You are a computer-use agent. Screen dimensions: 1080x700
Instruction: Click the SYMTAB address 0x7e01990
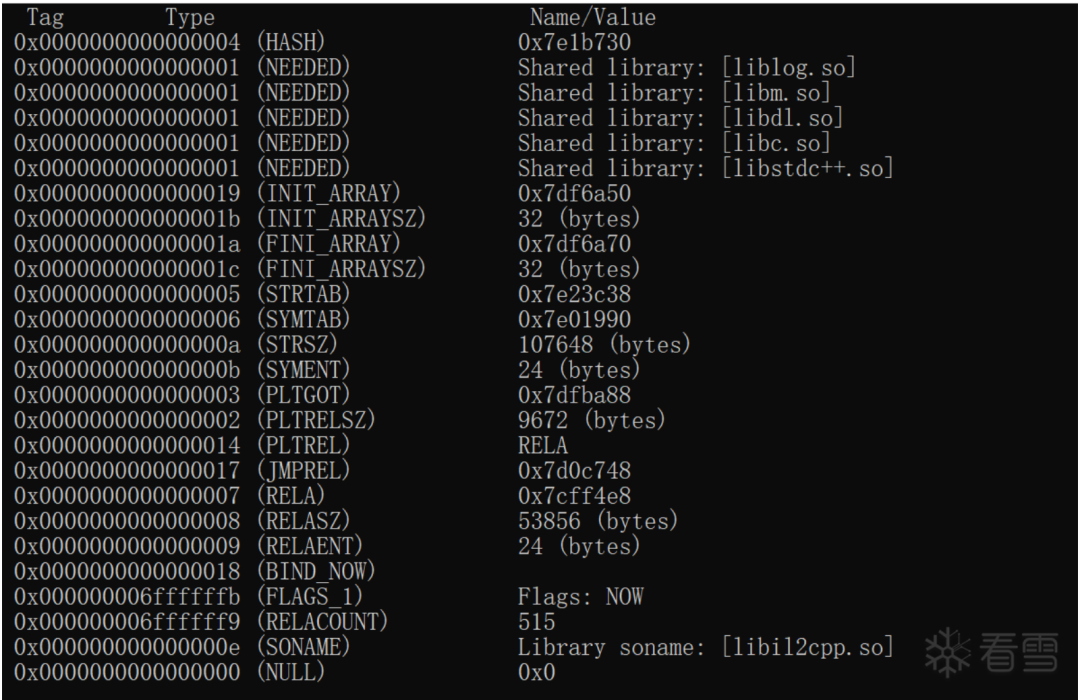[x=574, y=320]
